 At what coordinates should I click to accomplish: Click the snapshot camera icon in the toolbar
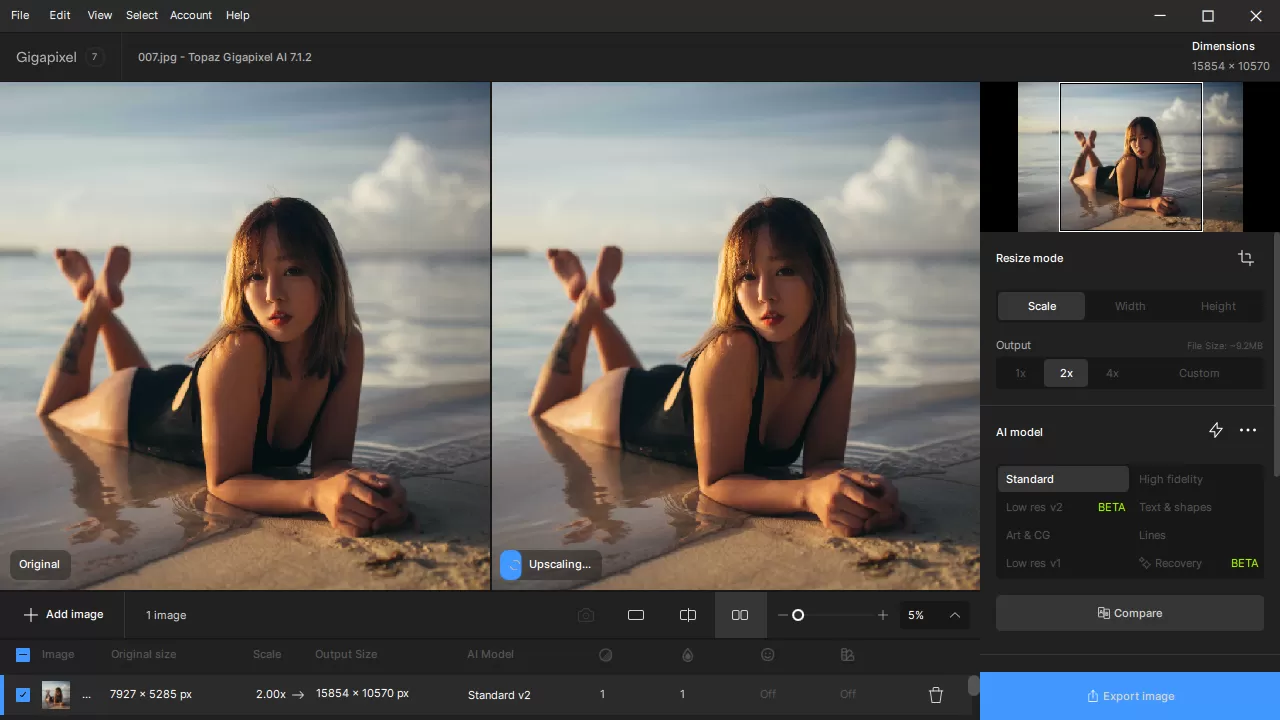point(586,615)
